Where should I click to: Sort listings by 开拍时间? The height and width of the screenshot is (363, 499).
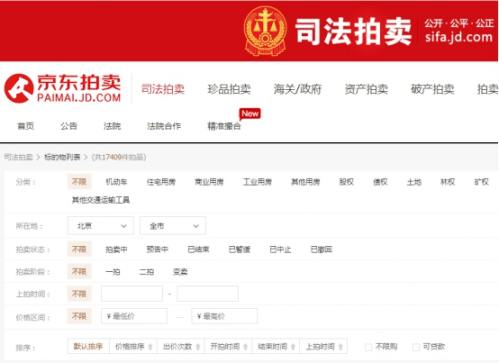pyautogui.click(x=229, y=347)
